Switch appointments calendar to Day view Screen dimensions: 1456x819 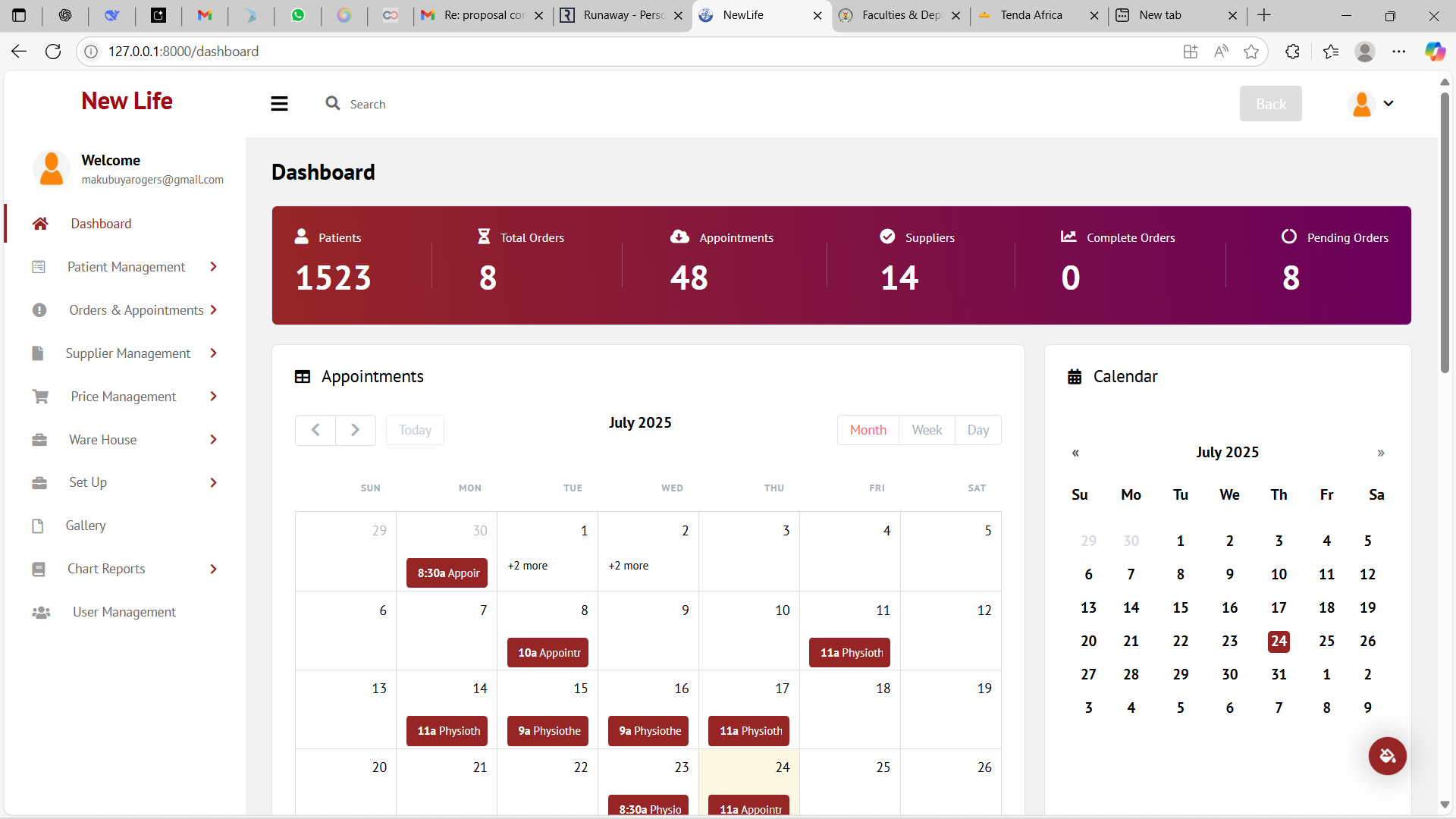[x=977, y=430]
